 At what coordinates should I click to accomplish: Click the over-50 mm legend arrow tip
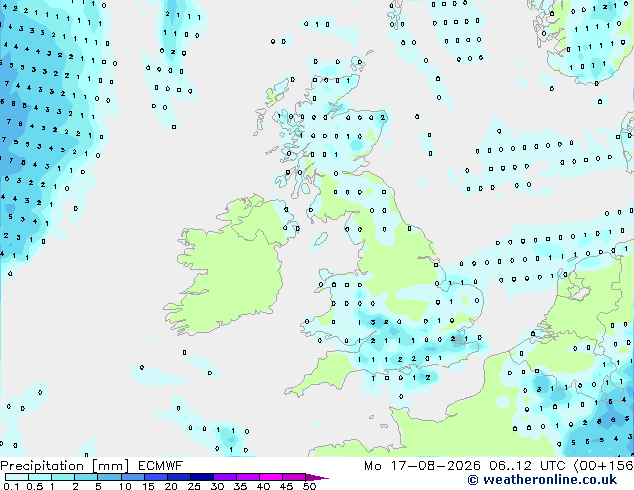(317, 477)
